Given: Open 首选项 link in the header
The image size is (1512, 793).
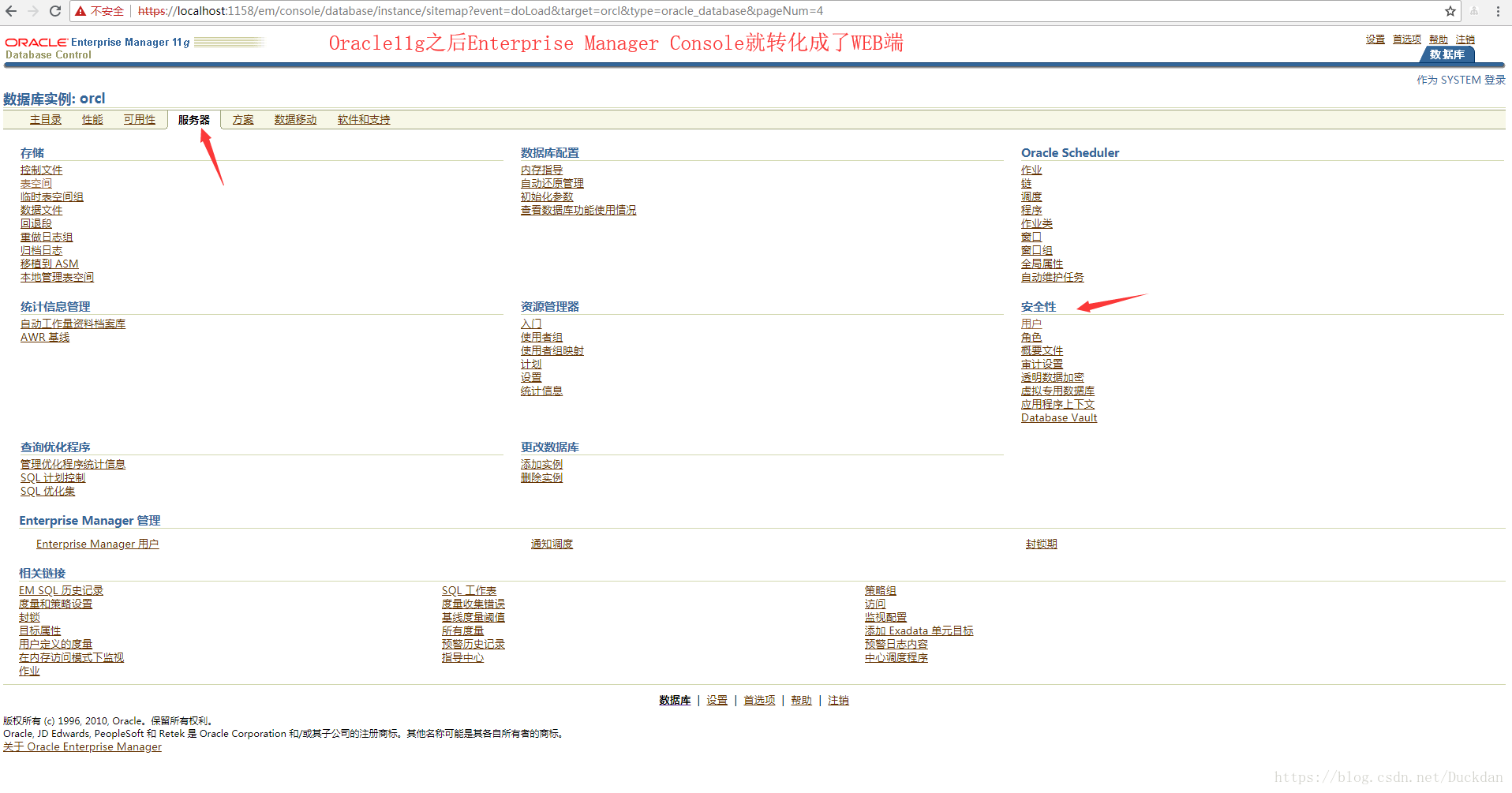Looking at the screenshot, I should pyautogui.click(x=1406, y=39).
